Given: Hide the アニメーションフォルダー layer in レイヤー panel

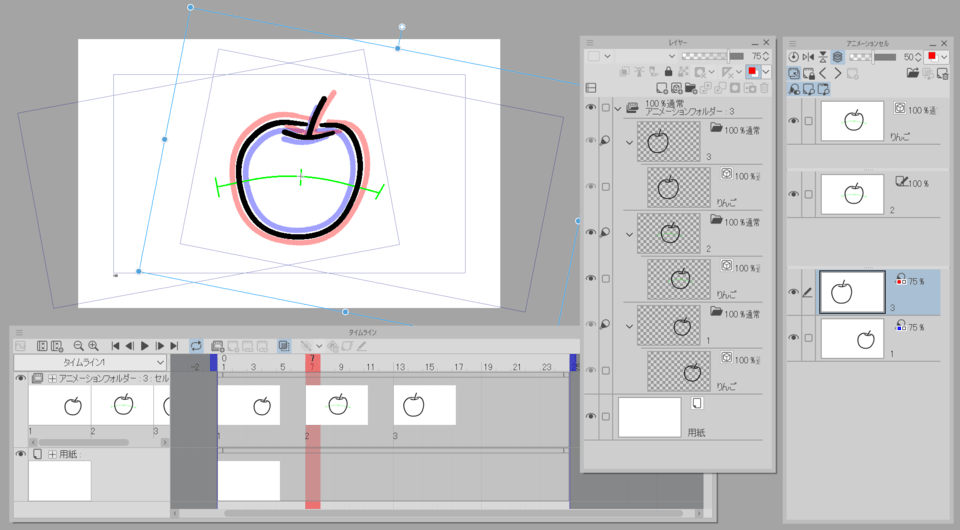Looking at the screenshot, I should (591, 107).
